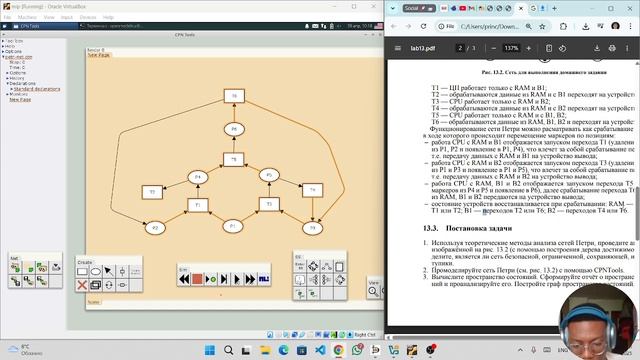Image resolution: width=640 pixels, height=360 pixels.
Task: Open Chrome extensions puzzle icon
Action: (x=563, y=26)
